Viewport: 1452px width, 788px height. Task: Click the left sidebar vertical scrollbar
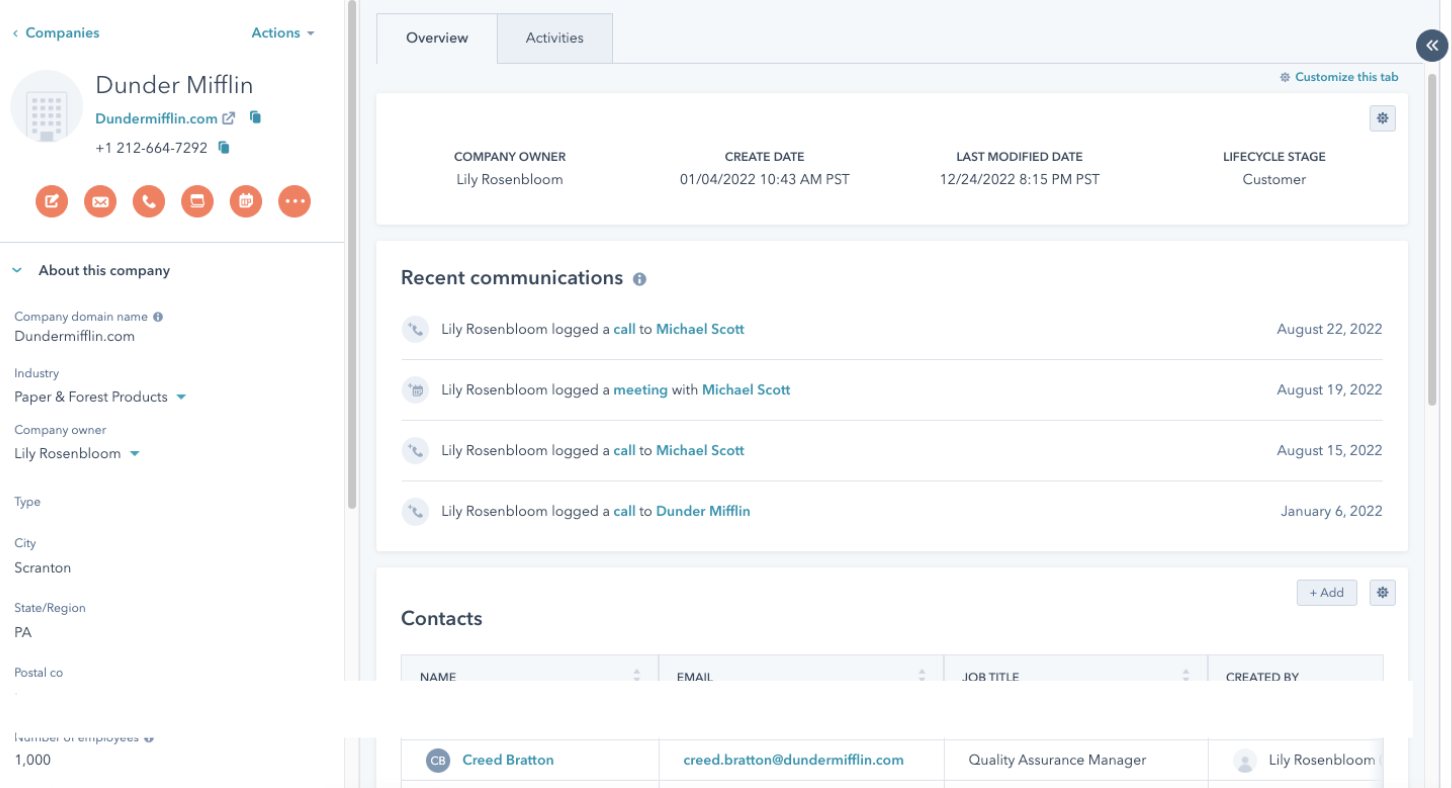351,255
